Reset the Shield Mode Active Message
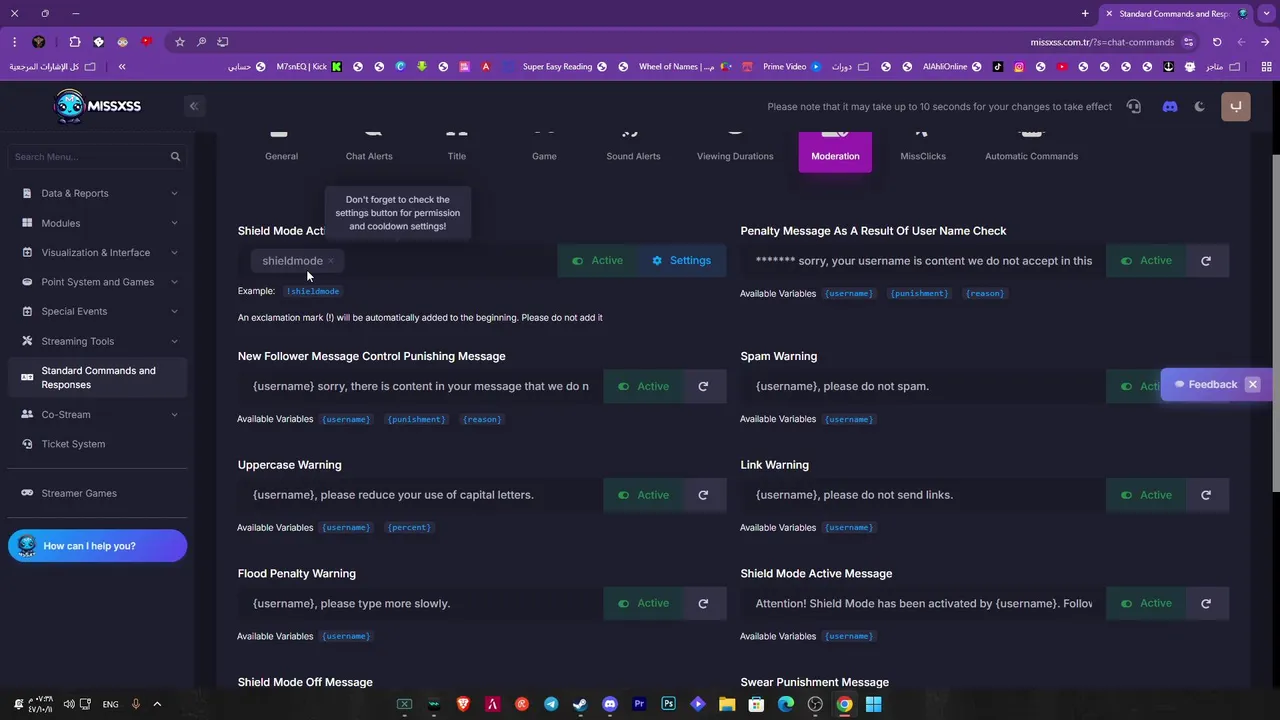Screen dimensions: 1280x720 (x=1206, y=603)
